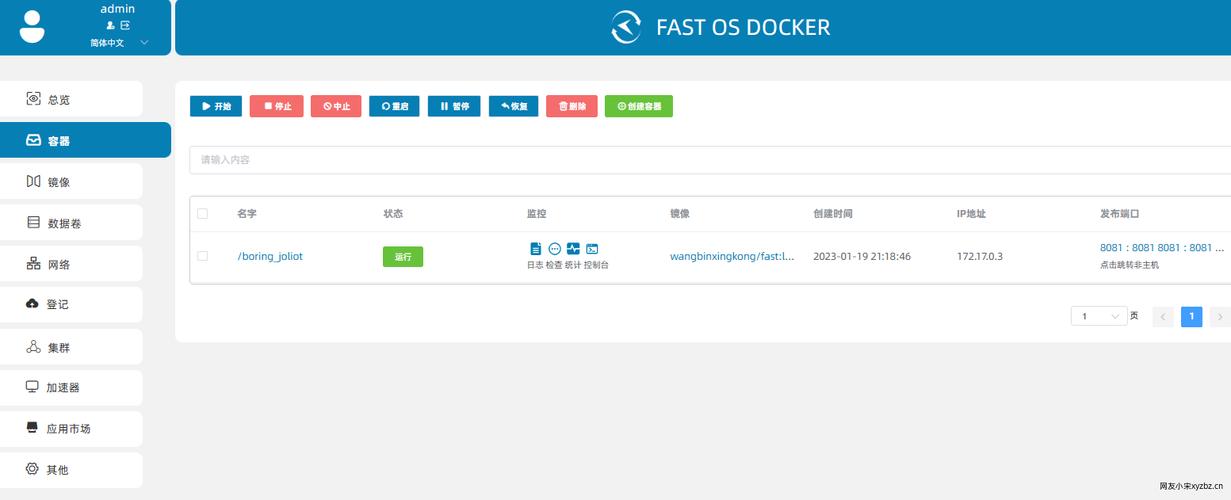Image resolution: width=1231 pixels, height=500 pixels.
Task: Switch to the 网络 network sidebar item
Action: [71, 264]
